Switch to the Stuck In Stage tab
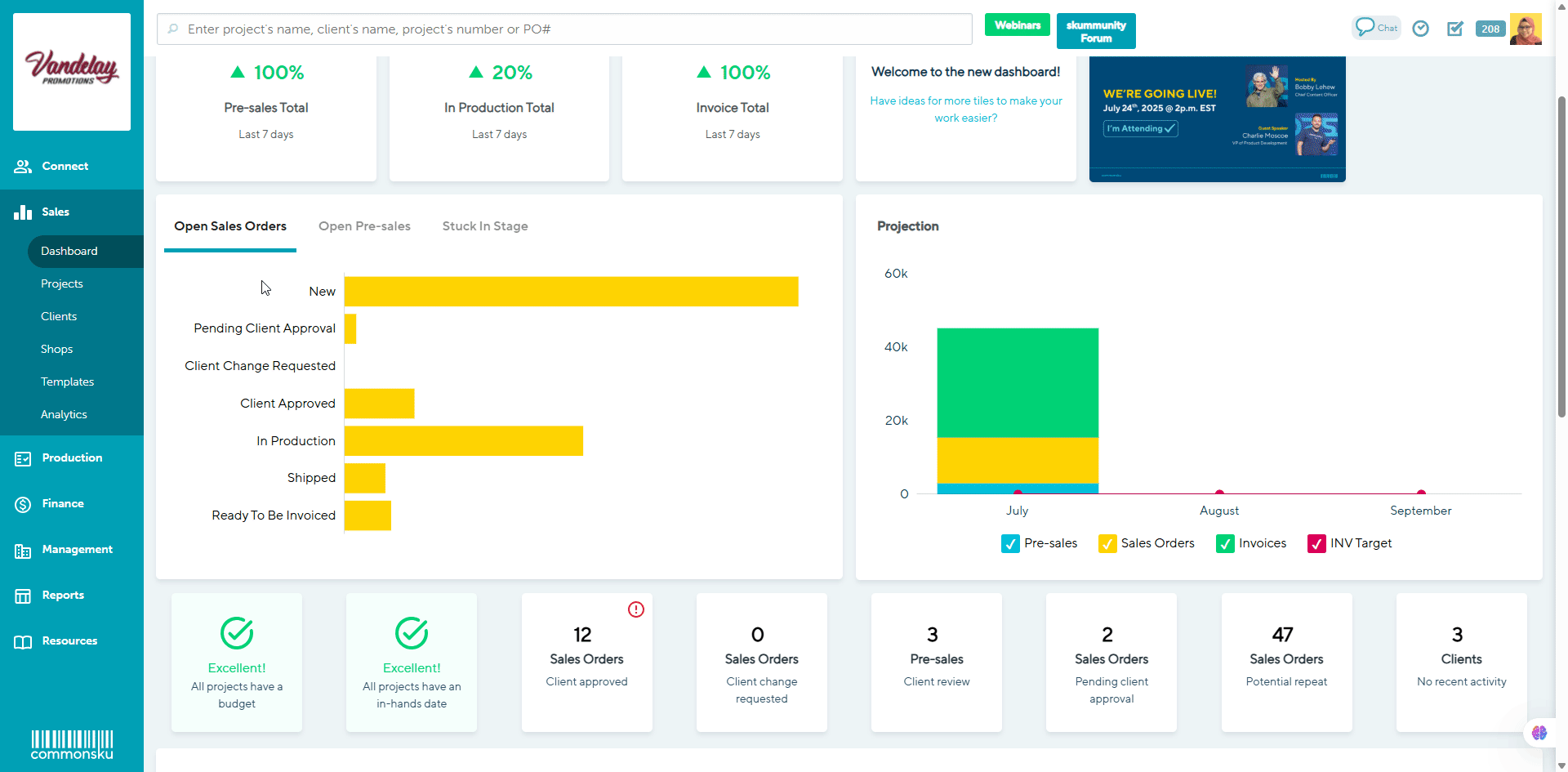This screenshot has width=1568, height=772. tap(485, 226)
